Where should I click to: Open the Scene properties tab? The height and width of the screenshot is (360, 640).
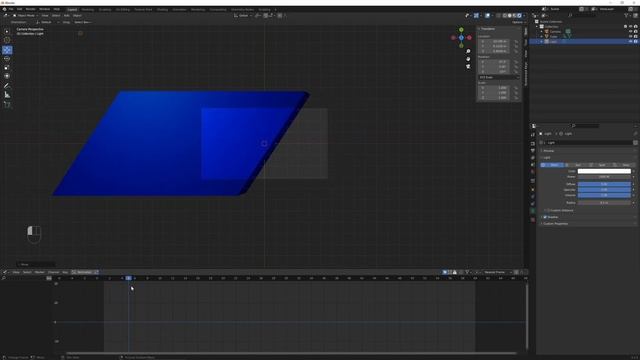(533, 164)
